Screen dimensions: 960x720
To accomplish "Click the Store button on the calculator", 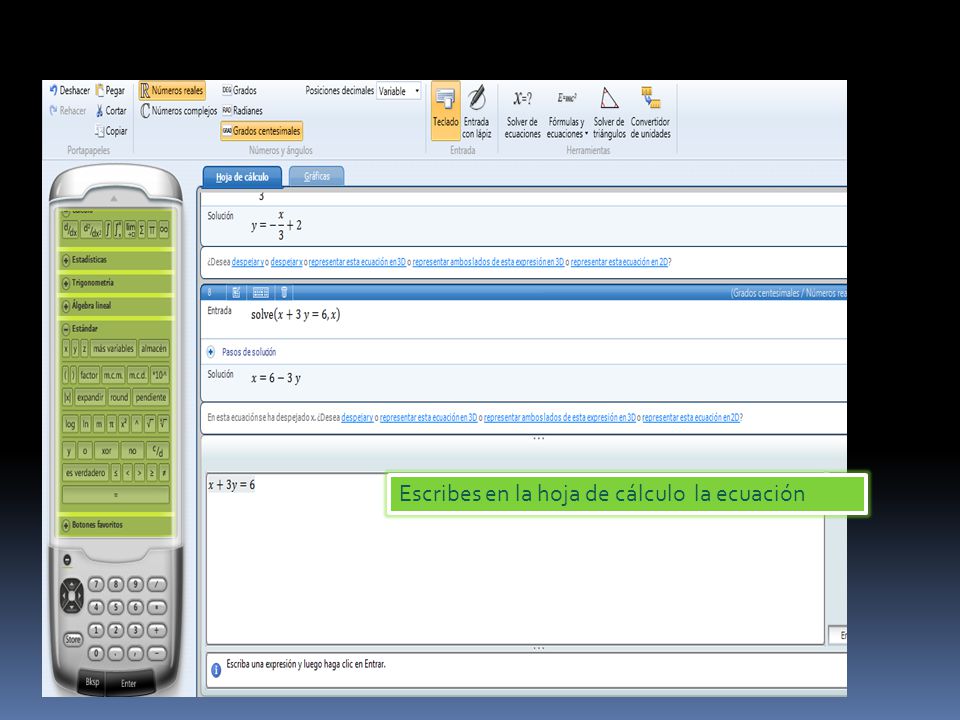I will 73,639.
